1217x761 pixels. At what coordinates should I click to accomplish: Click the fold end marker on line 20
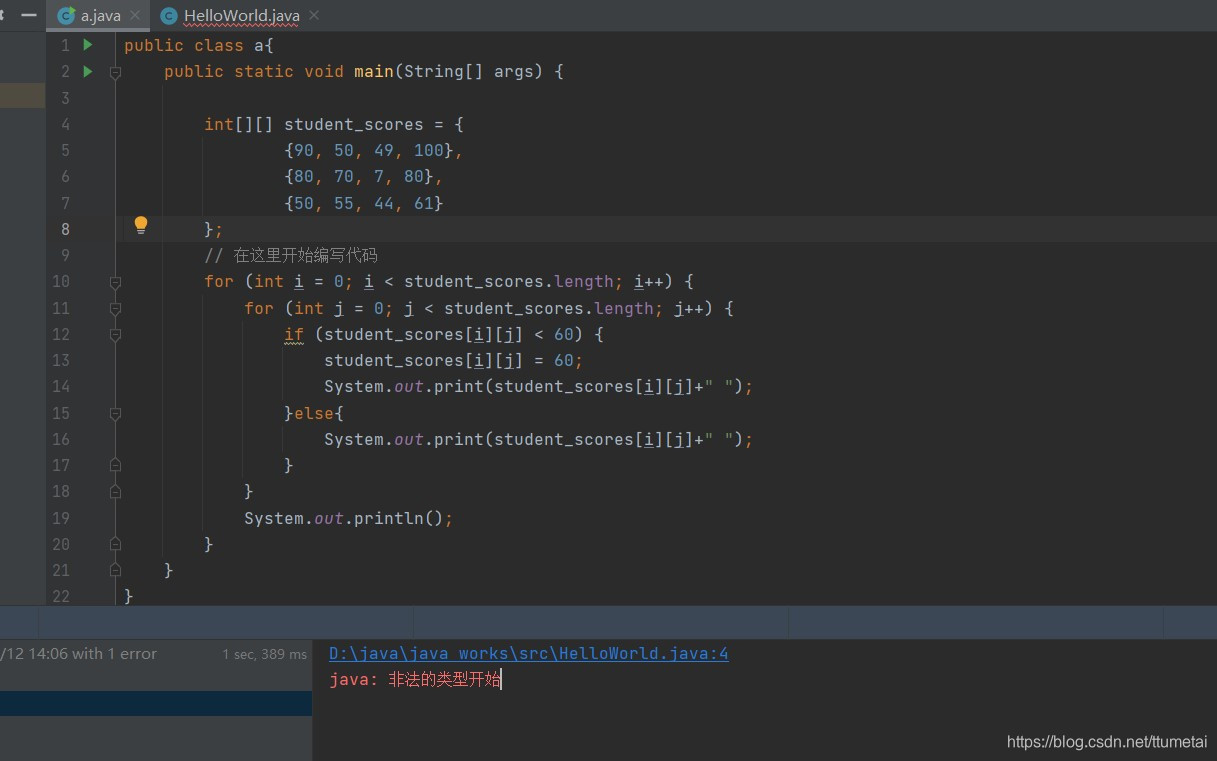coord(115,544)
